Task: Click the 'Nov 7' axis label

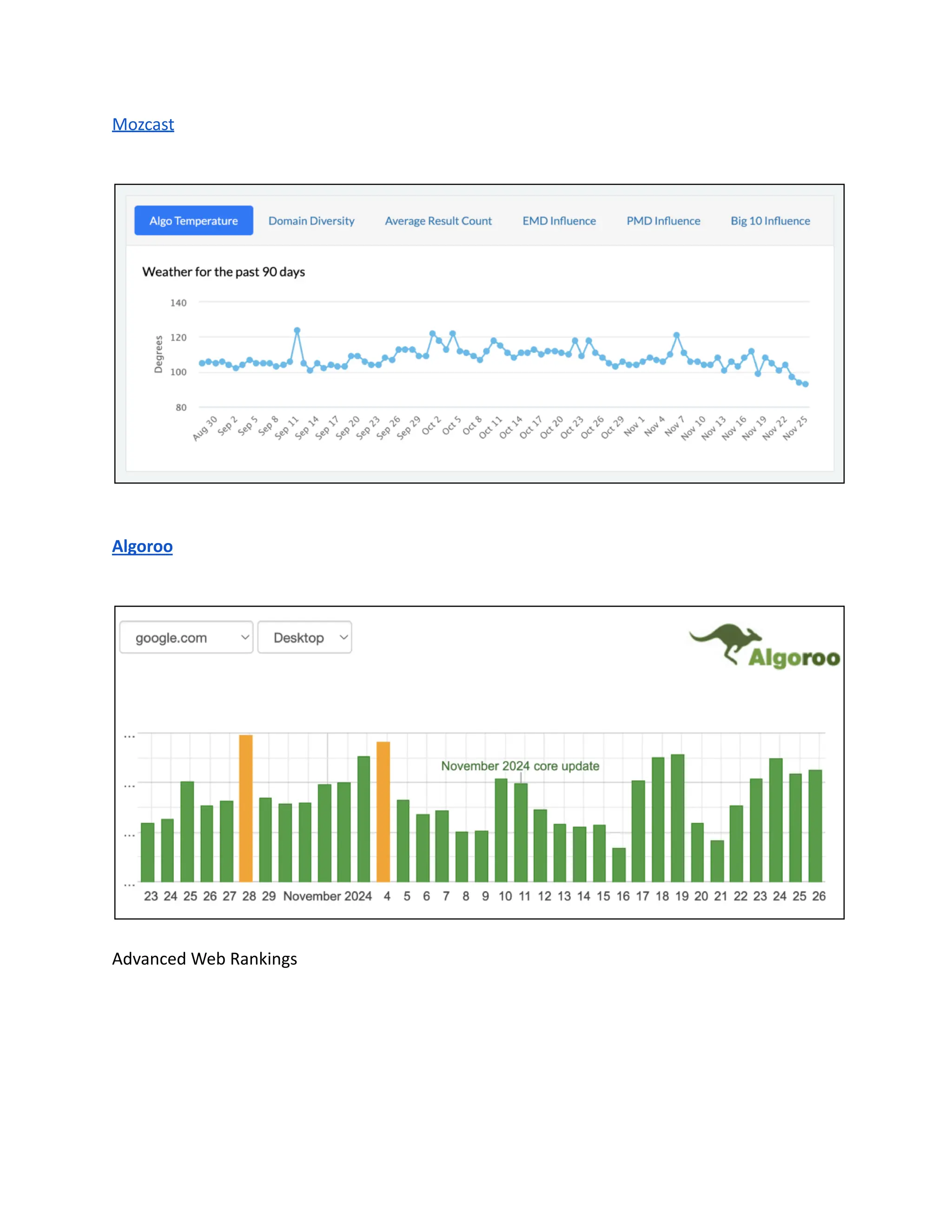Action: coord(674,425)
